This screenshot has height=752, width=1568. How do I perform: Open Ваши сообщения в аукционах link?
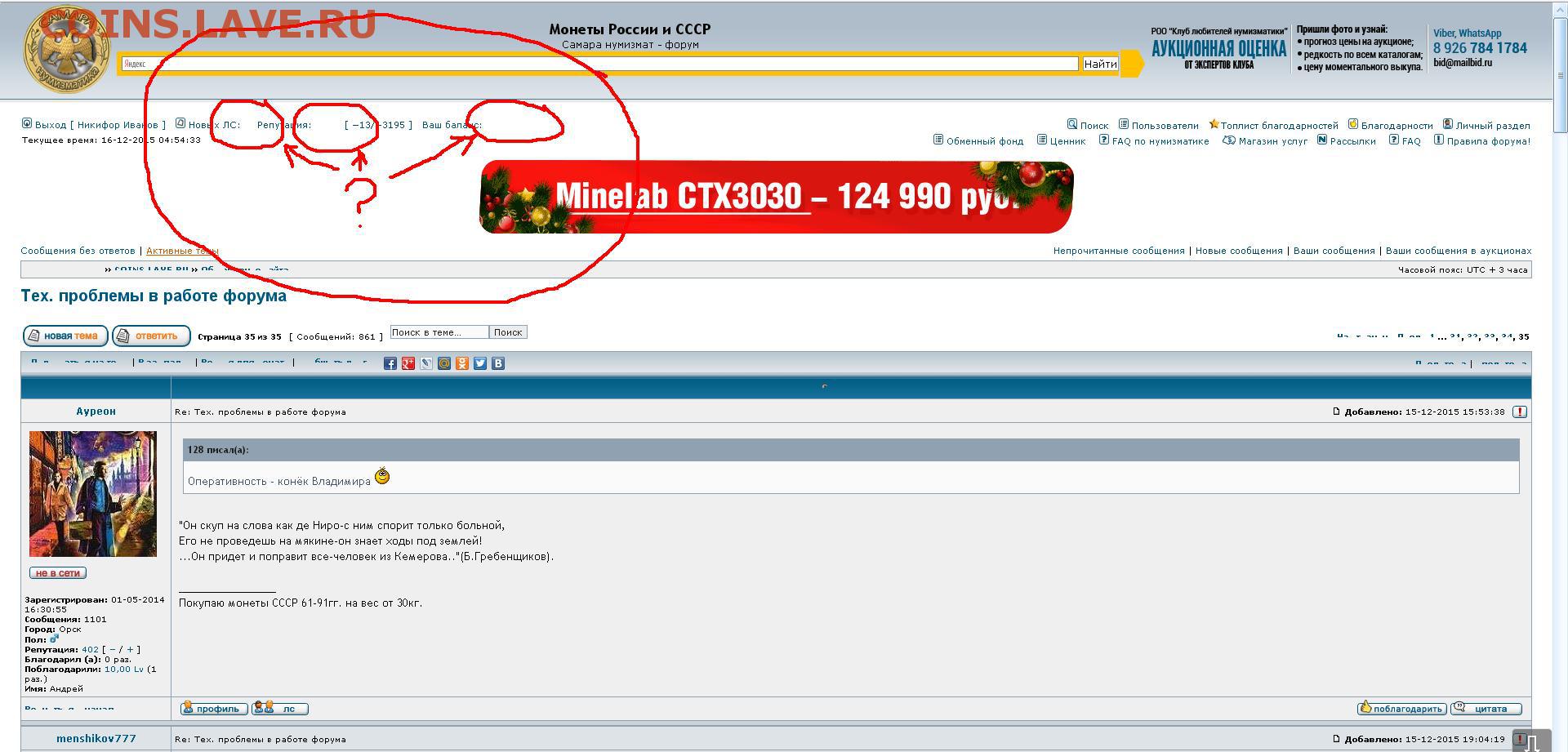[x=1459, y=251]
